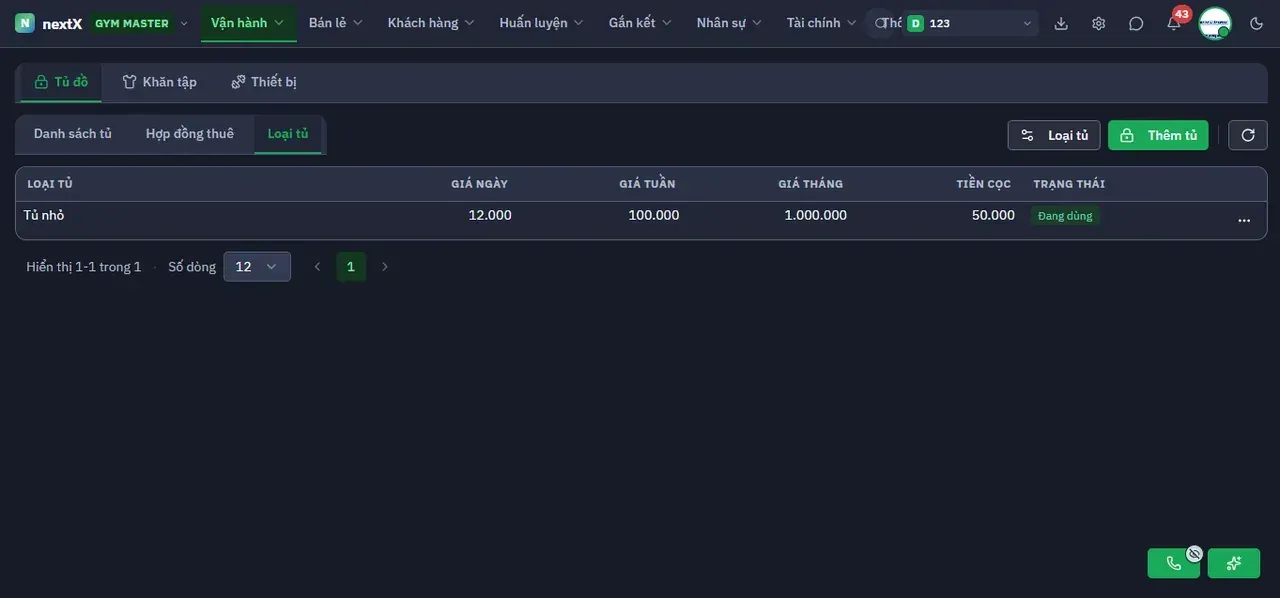
Task: Click the Tủ nhỏ locker type name
Action: coord(44,215)
